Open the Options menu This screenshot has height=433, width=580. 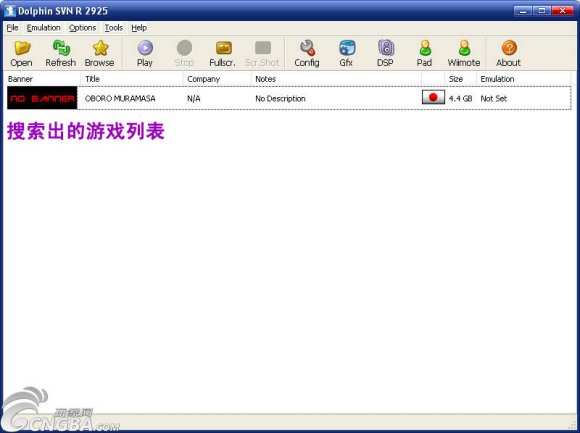pos(82,28)
